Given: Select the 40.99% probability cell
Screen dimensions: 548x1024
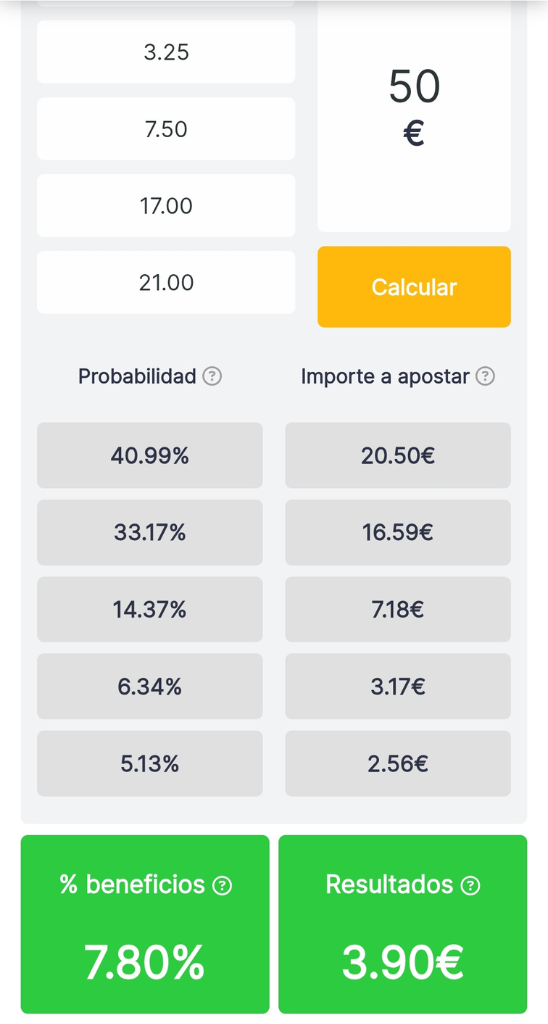Looking at the screenshot, I should click(150, 455).
